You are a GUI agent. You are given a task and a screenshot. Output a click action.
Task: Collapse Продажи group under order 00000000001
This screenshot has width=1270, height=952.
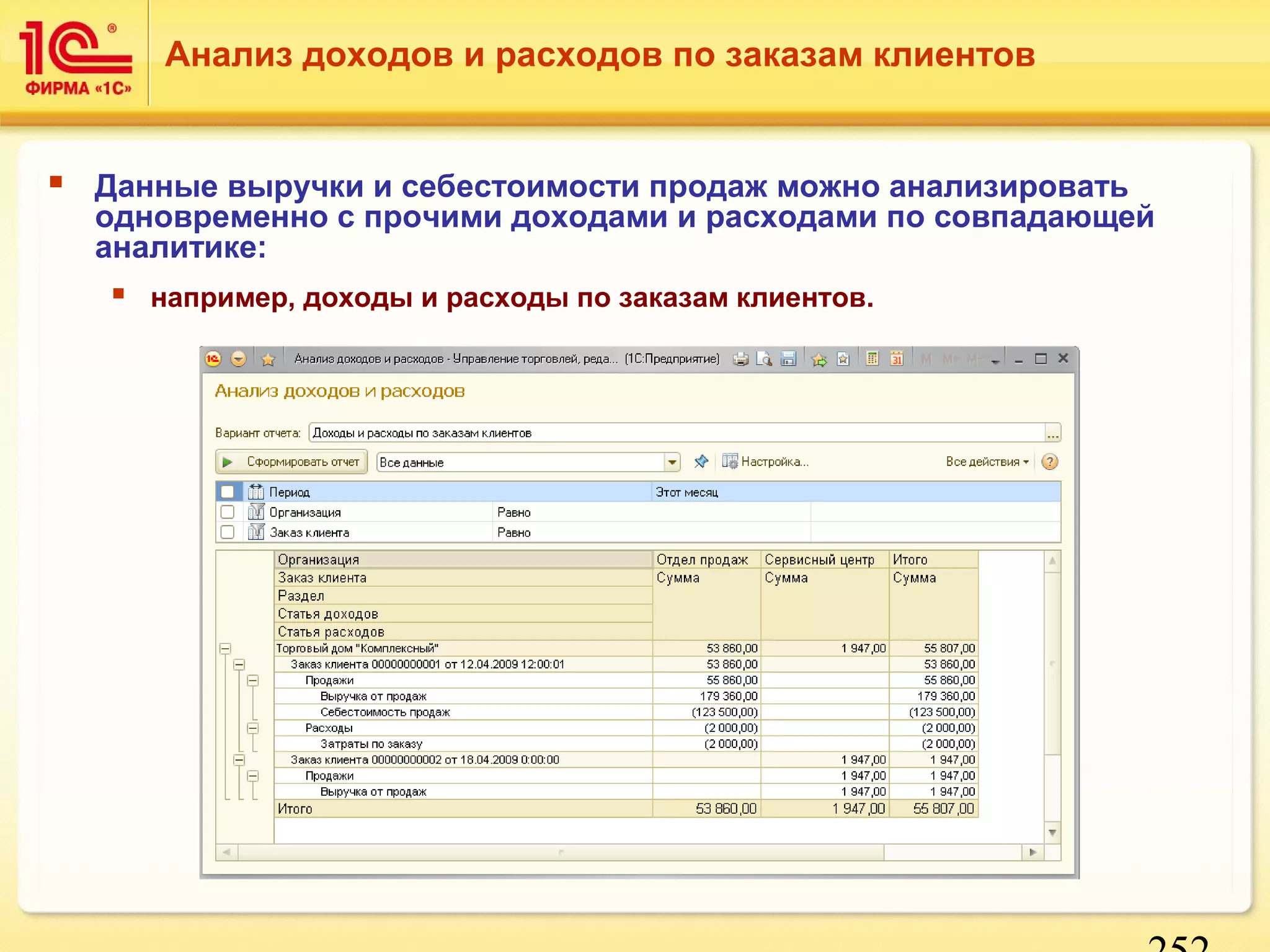(253, 681)
